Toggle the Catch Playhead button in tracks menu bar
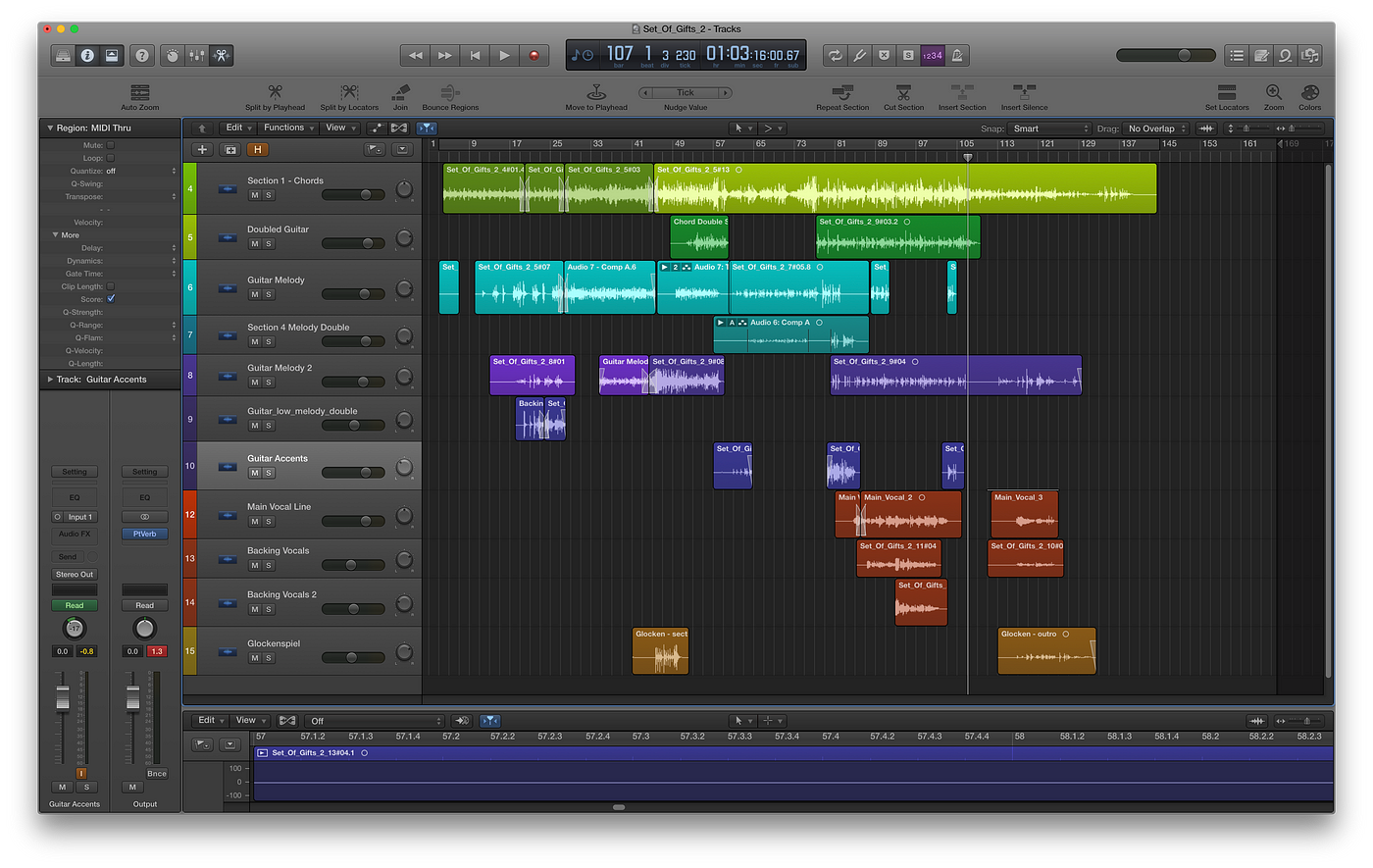The image size is (1373, 868). [427, 128]
